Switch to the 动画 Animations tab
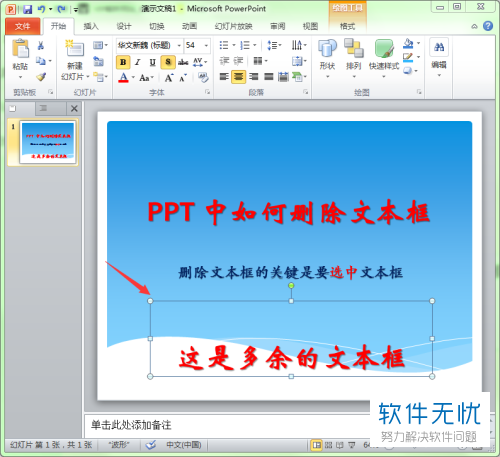This screenshot has height=457, width=500. point(189,26)
